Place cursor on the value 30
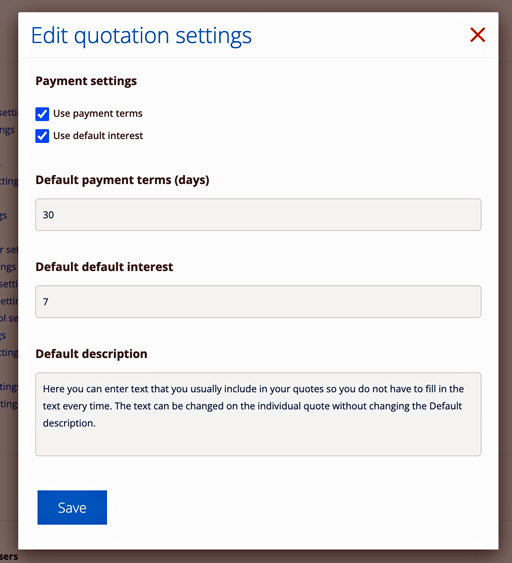The width and height of the screenshot is (512, 563). [x=48, y=215]
